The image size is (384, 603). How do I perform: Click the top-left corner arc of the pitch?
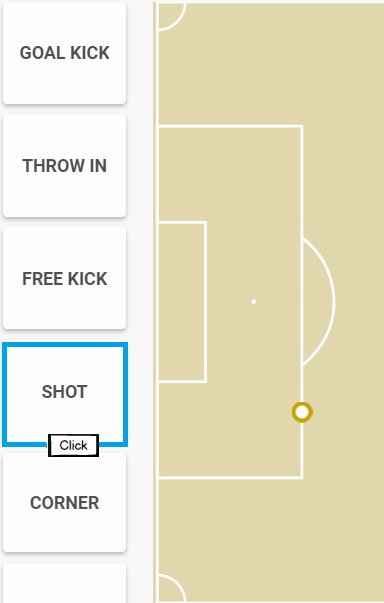172,16
